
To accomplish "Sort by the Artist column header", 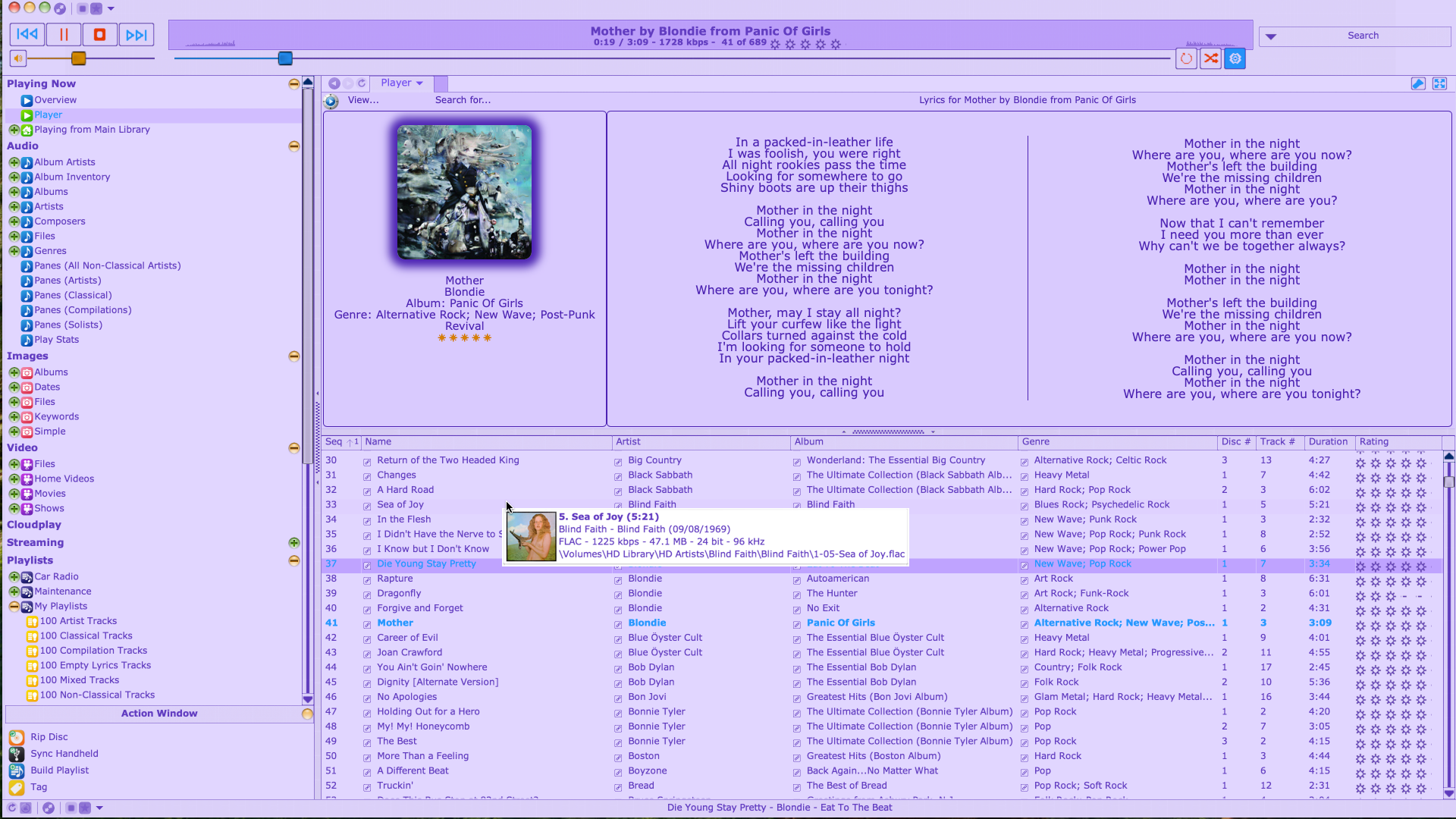I will 701,442.
